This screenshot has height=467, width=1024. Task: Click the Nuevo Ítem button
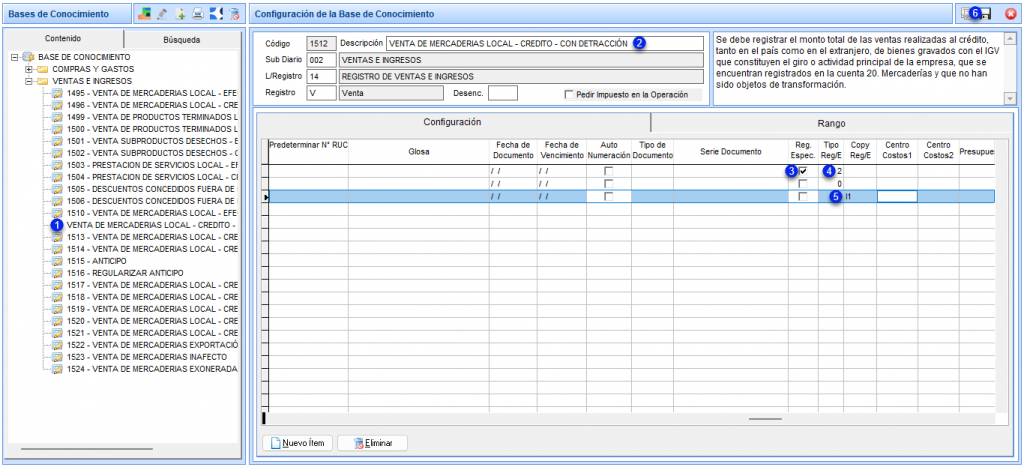(x=298, y=443)
